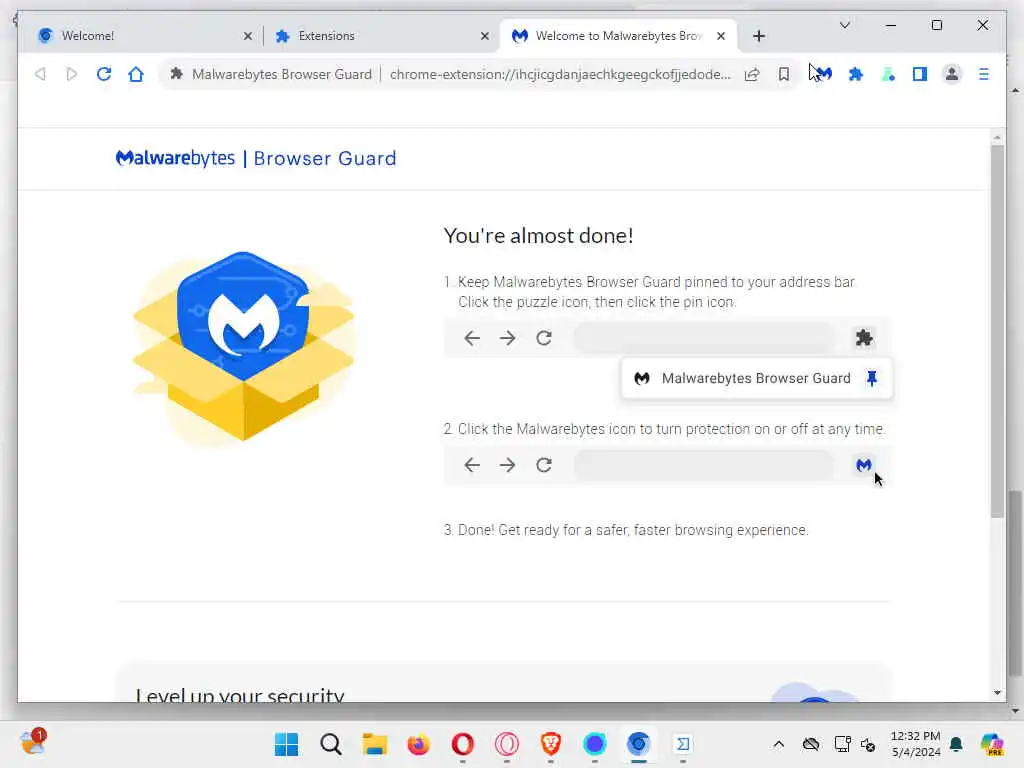Image resolution: width=1024 pixels, height=768 pixels.
Task: Launch Brave browser from taskbar
Action: [551, 744]
